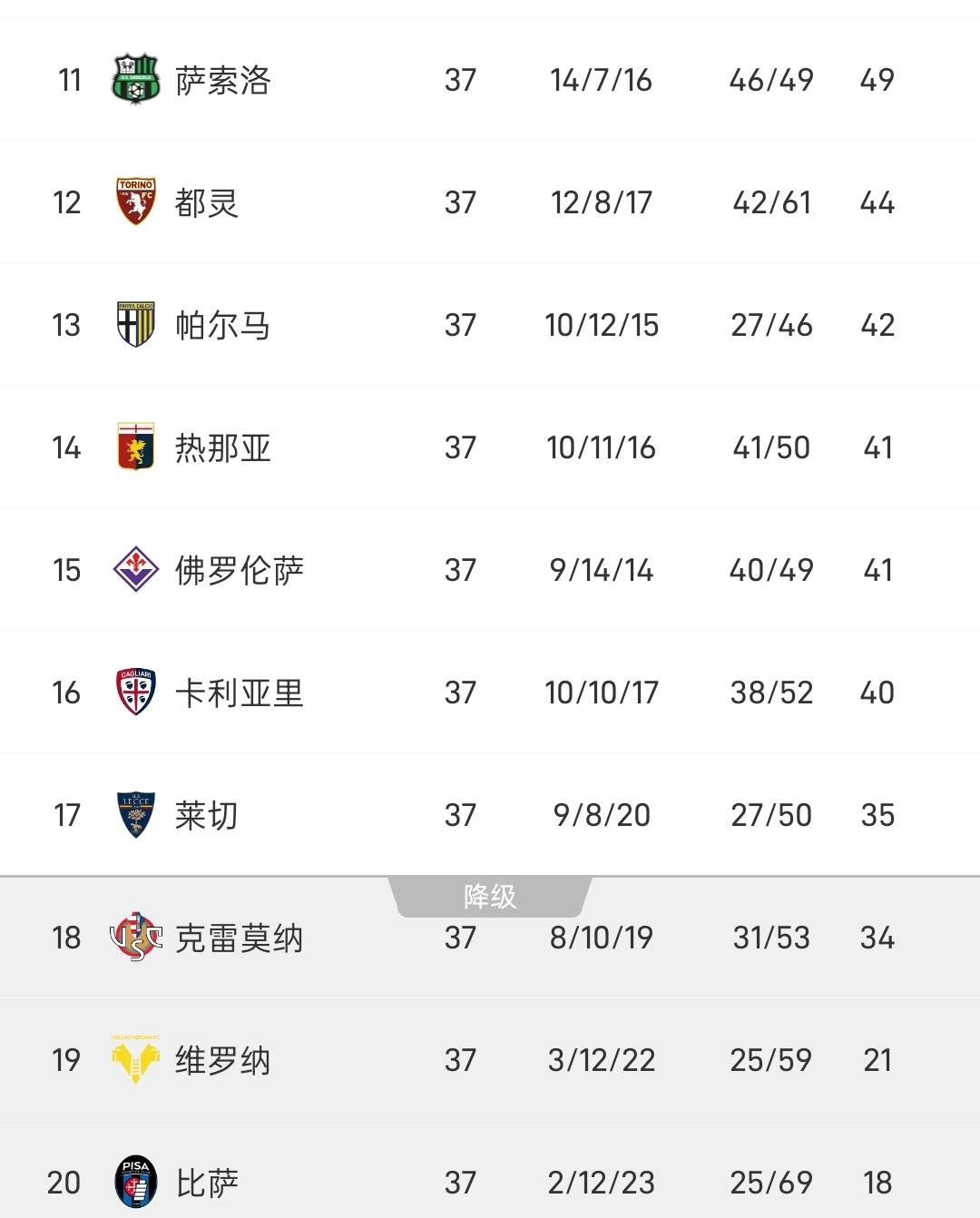The width and height of the screenshot is (980, 1218).
Task: Select the Pisa club badge
Action: [136, 1182]
